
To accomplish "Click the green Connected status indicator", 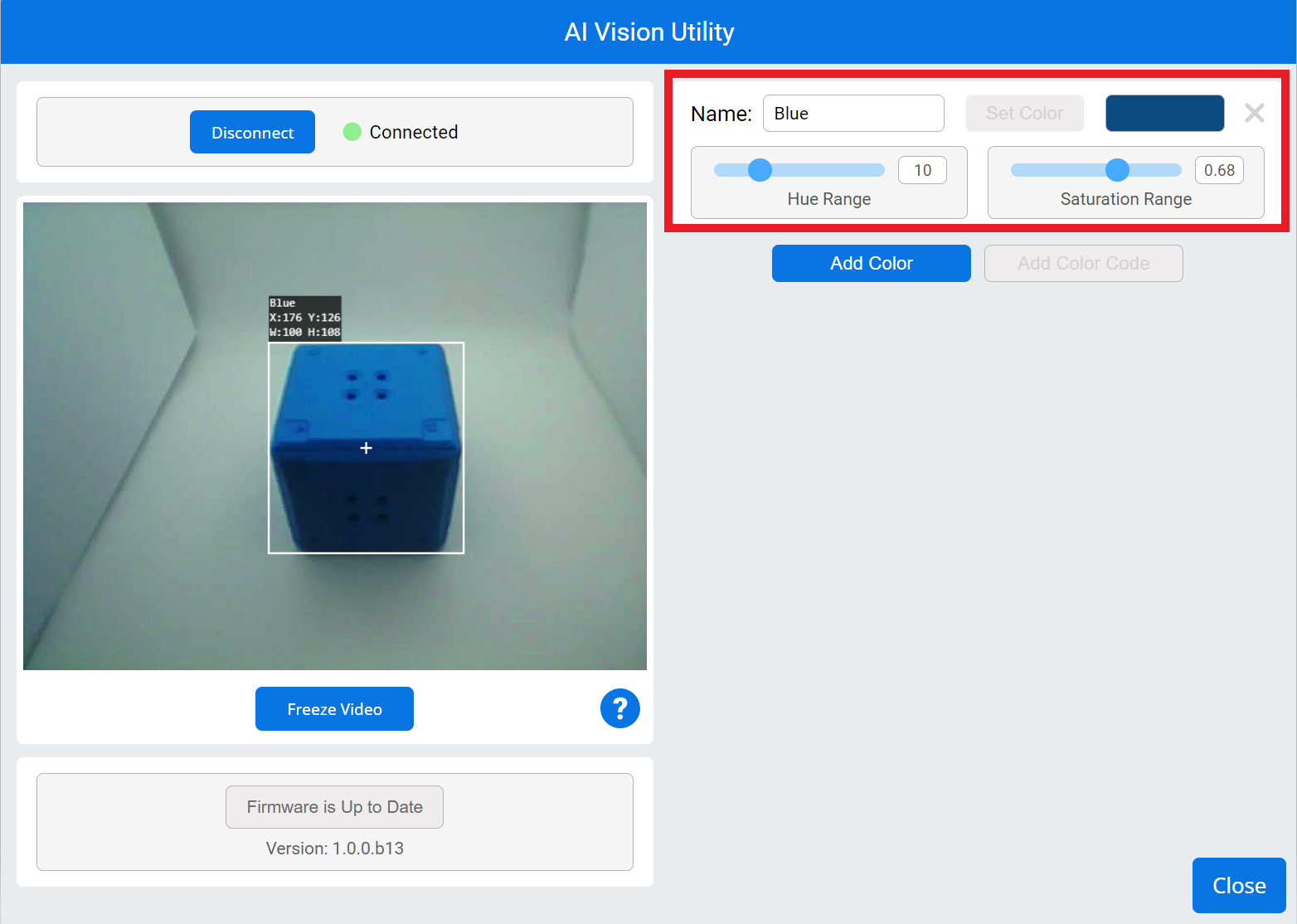I will (x=353, y=131).
